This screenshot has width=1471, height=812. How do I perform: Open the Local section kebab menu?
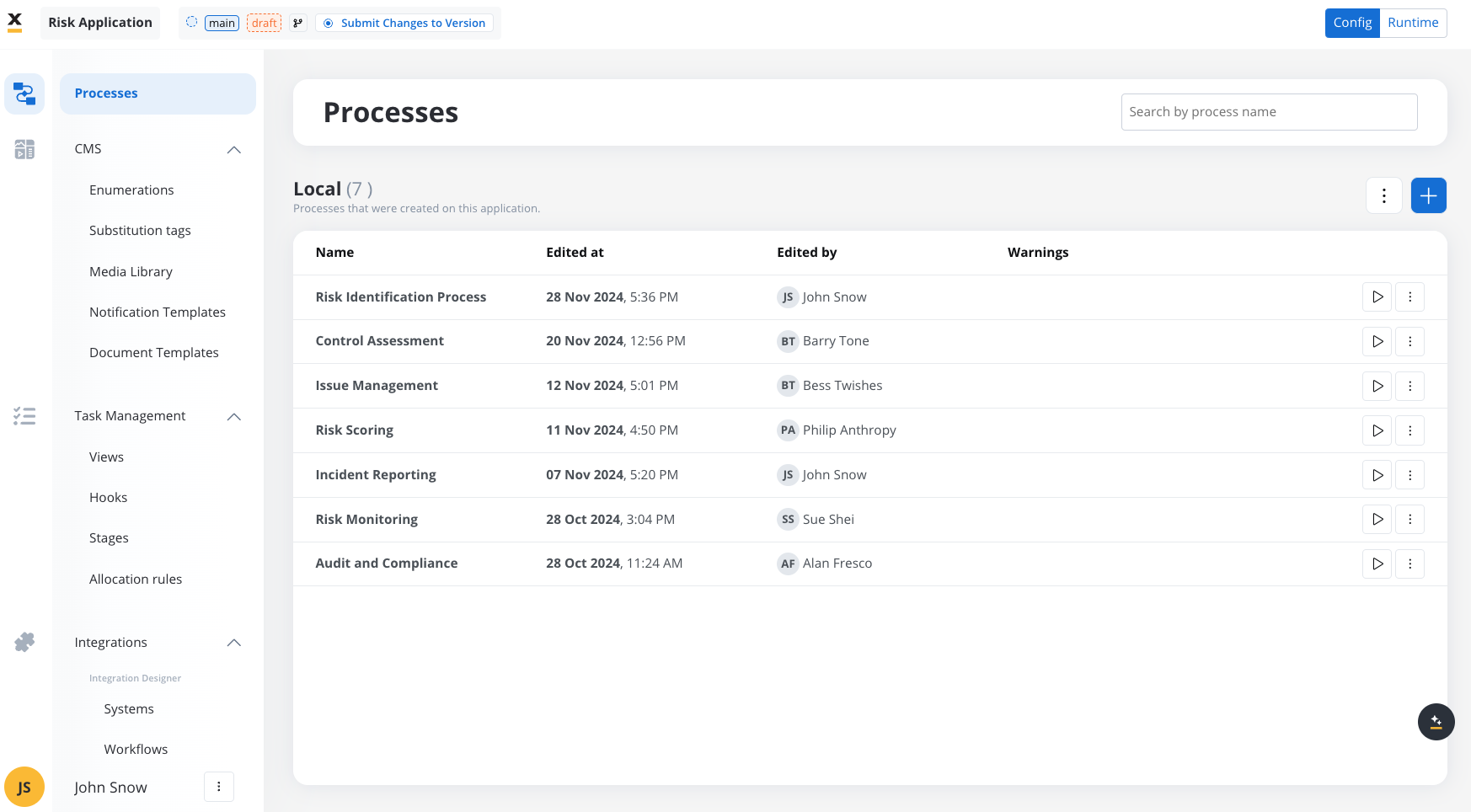[x=1383, y=195]
